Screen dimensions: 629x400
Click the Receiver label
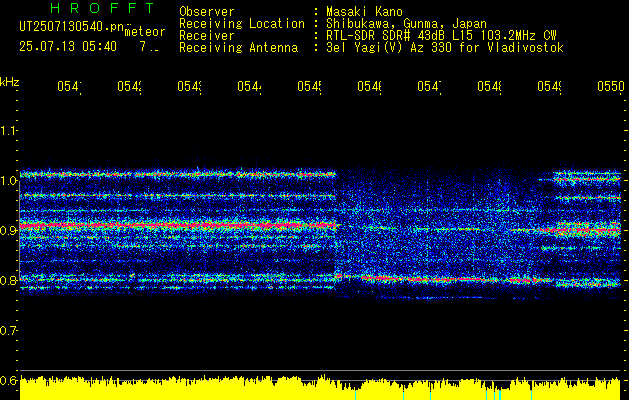tap(207, 36)
